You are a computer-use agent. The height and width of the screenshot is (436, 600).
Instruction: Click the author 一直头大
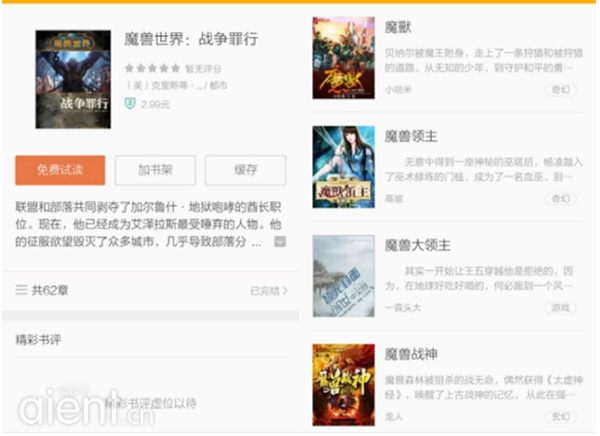tap(403, 308)
